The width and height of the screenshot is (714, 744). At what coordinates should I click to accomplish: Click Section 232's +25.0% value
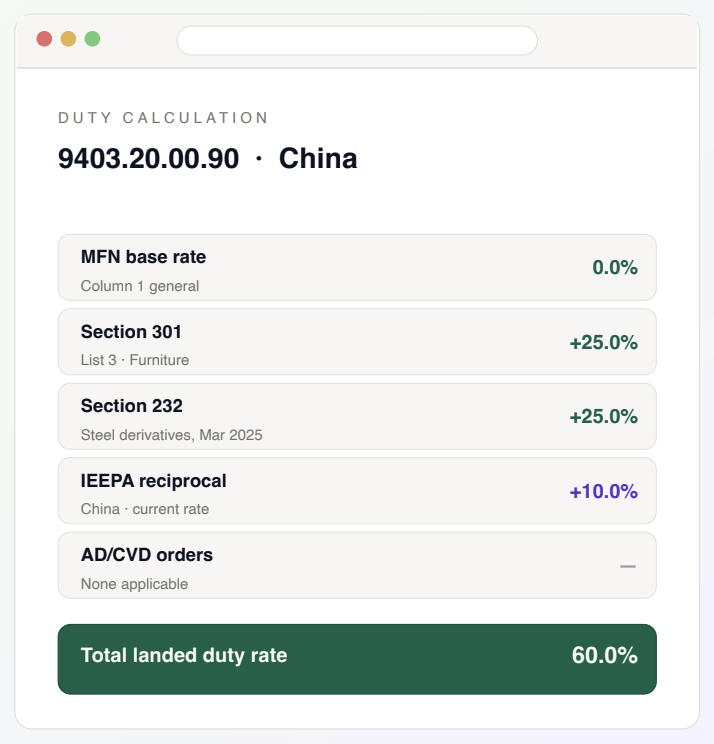(x=603, y=417)
